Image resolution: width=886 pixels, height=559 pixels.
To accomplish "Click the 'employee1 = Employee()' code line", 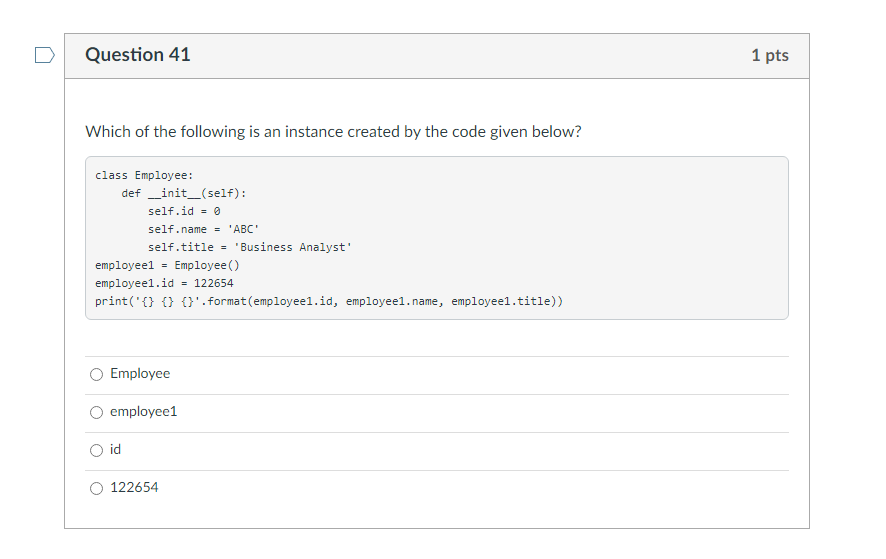I will [x=167, y=265].
